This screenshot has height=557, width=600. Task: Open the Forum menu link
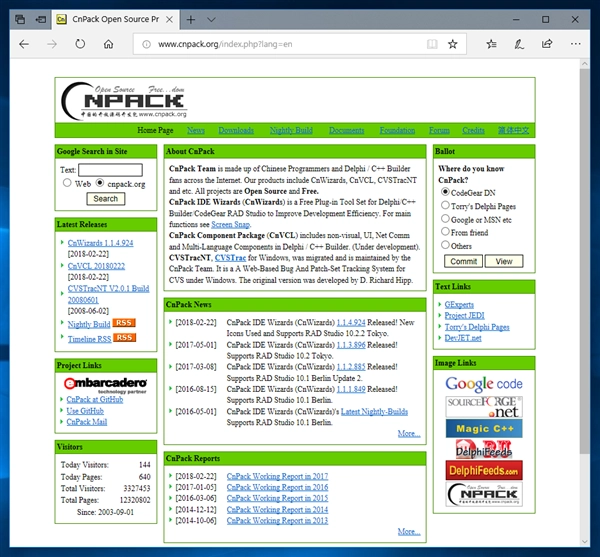click(439, 130)
